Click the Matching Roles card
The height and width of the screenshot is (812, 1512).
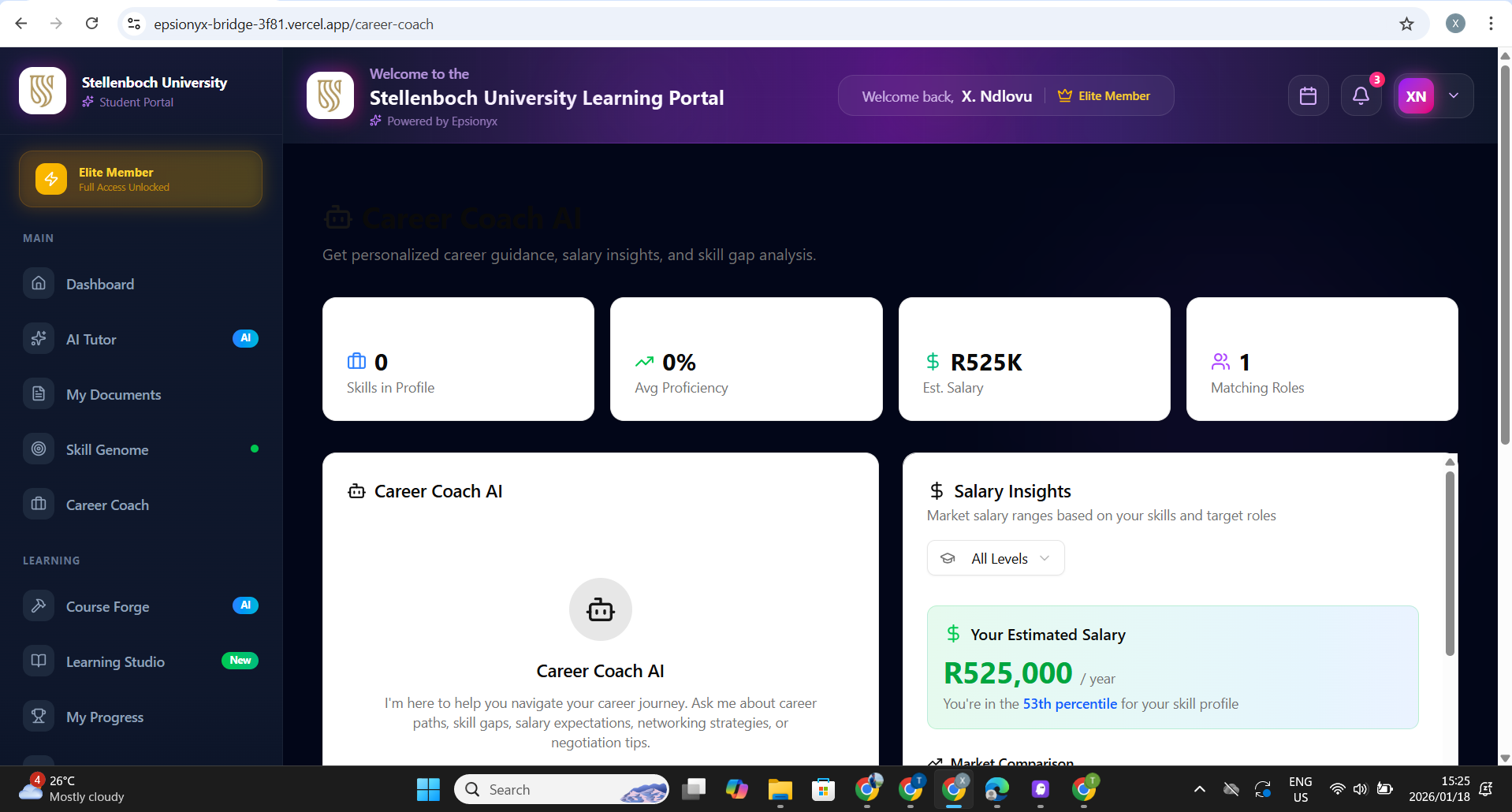[1322, 359]
